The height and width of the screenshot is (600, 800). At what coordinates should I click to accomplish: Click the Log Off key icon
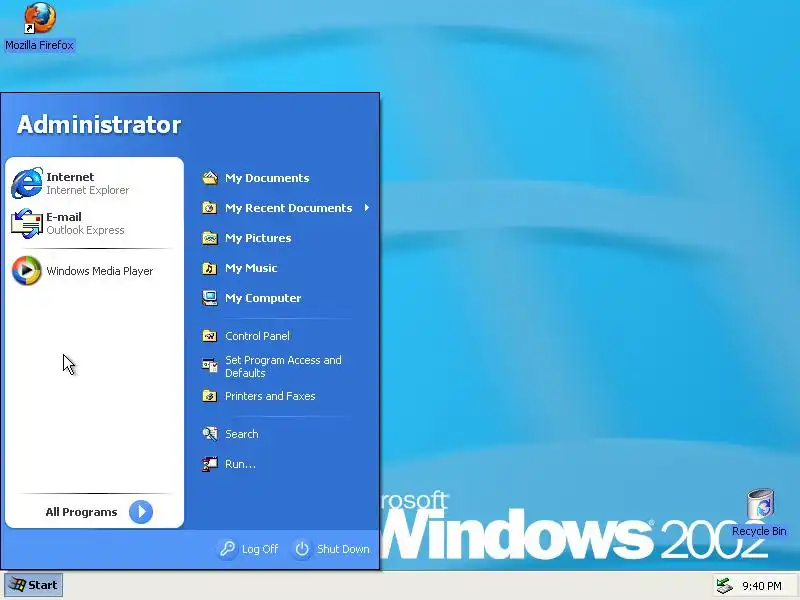[227, 549]
